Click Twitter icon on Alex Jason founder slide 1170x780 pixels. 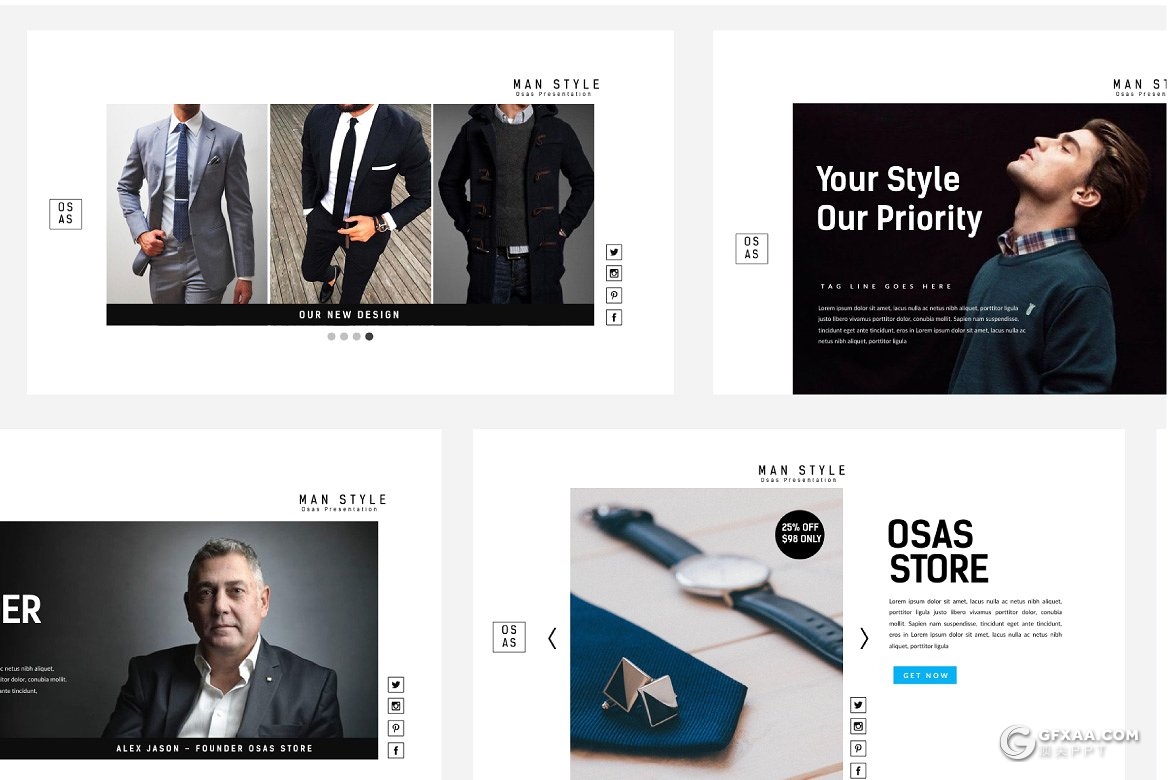(x=396, y=685)
